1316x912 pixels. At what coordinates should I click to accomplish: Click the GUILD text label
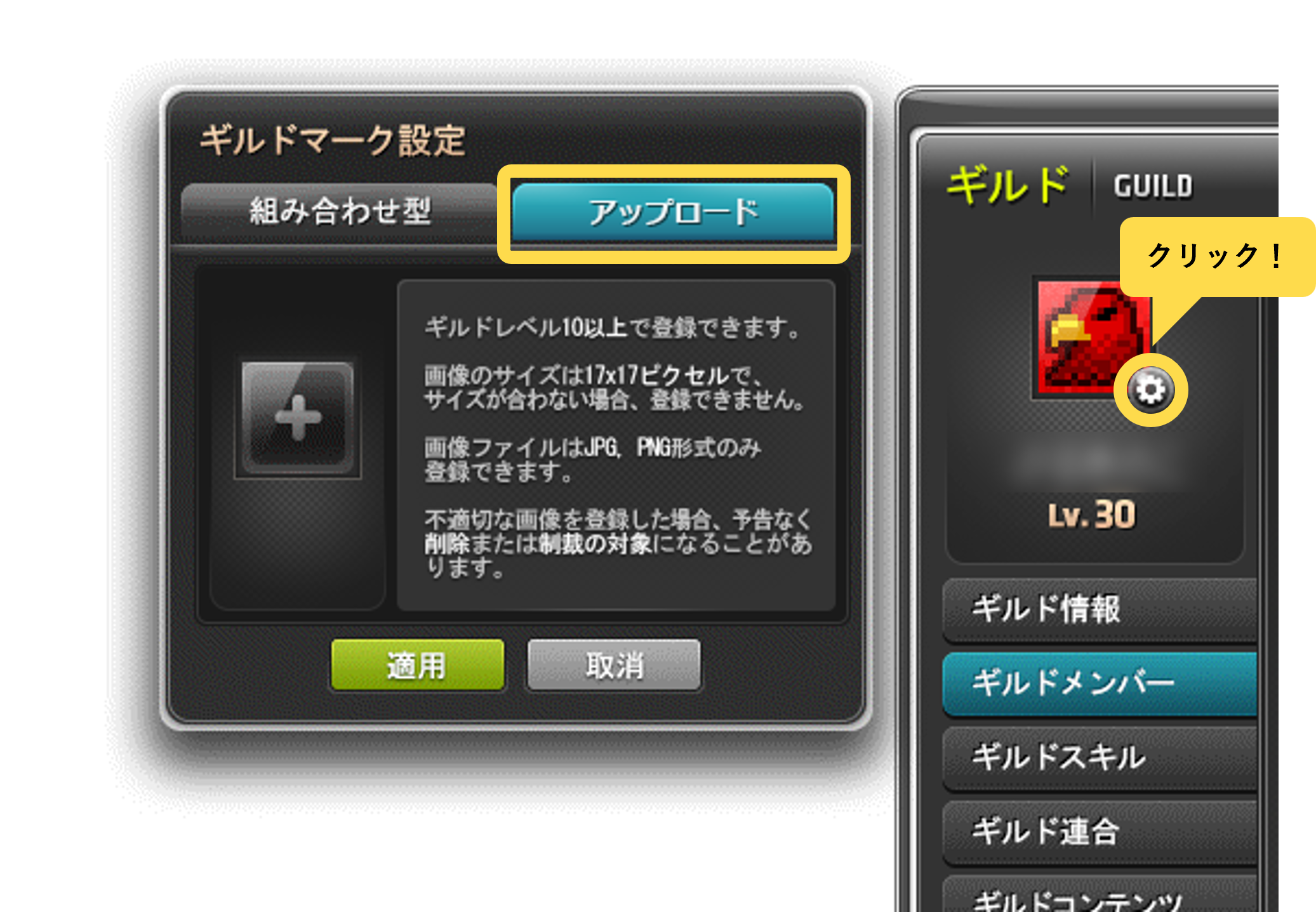coord(1153,187)
